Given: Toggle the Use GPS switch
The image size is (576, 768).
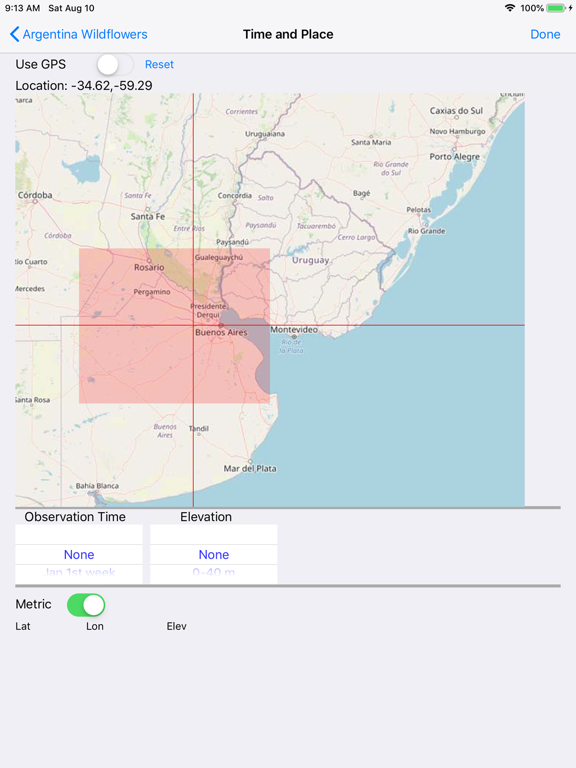Looking at the screenshot, I should pyautogui.click(x=115, y=64).
